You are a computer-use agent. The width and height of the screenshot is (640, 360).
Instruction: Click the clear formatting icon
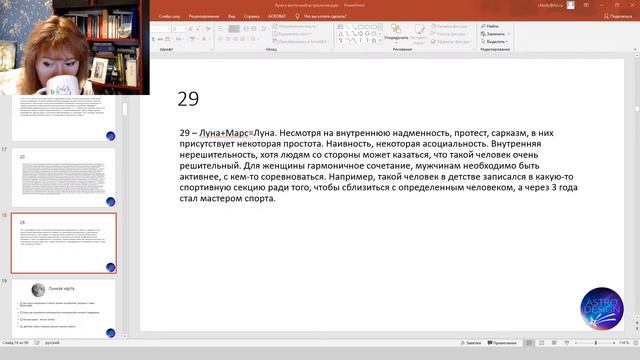point(208,29)
